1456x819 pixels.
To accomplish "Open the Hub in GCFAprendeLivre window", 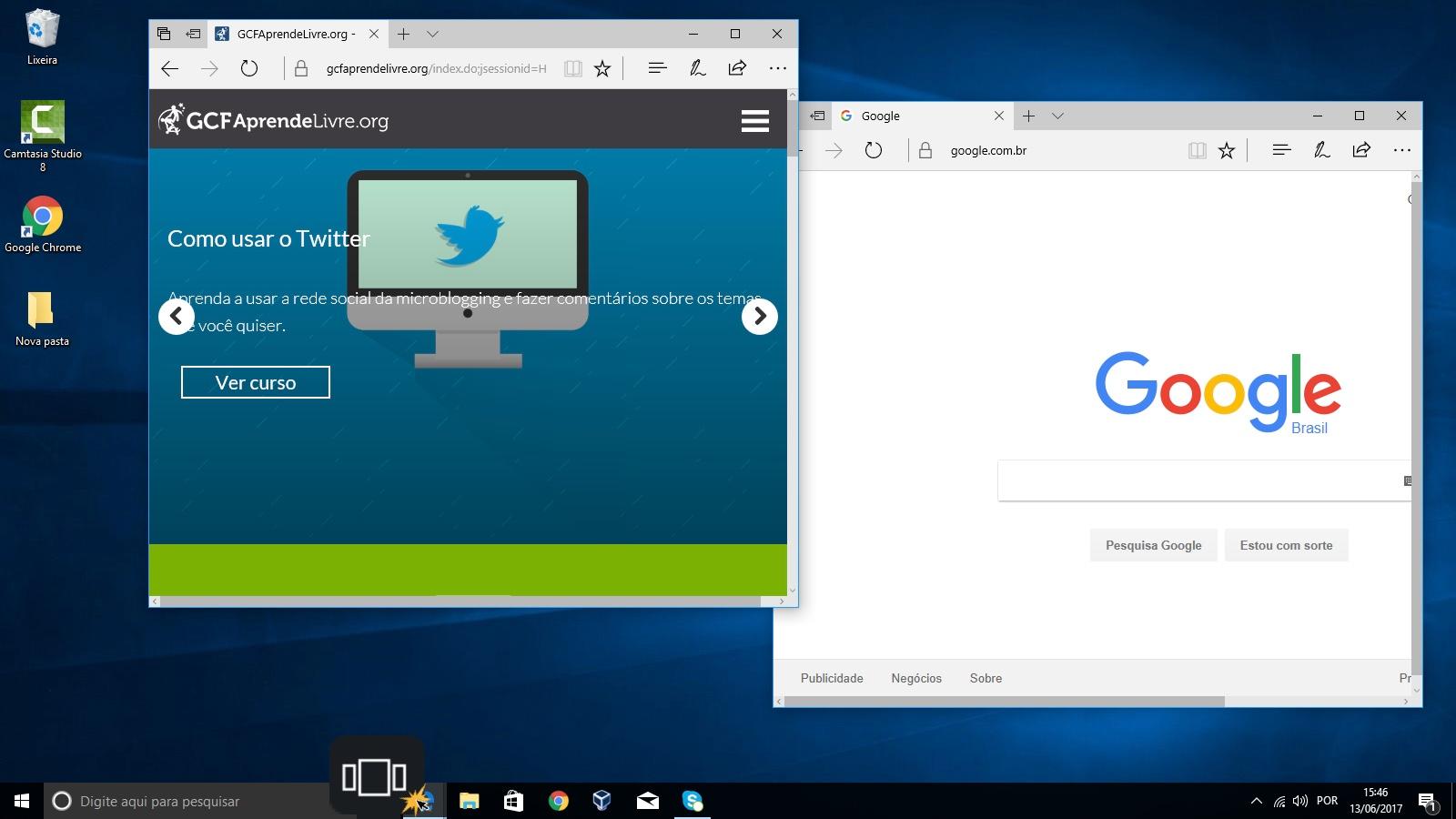I will tap(658, 68).
